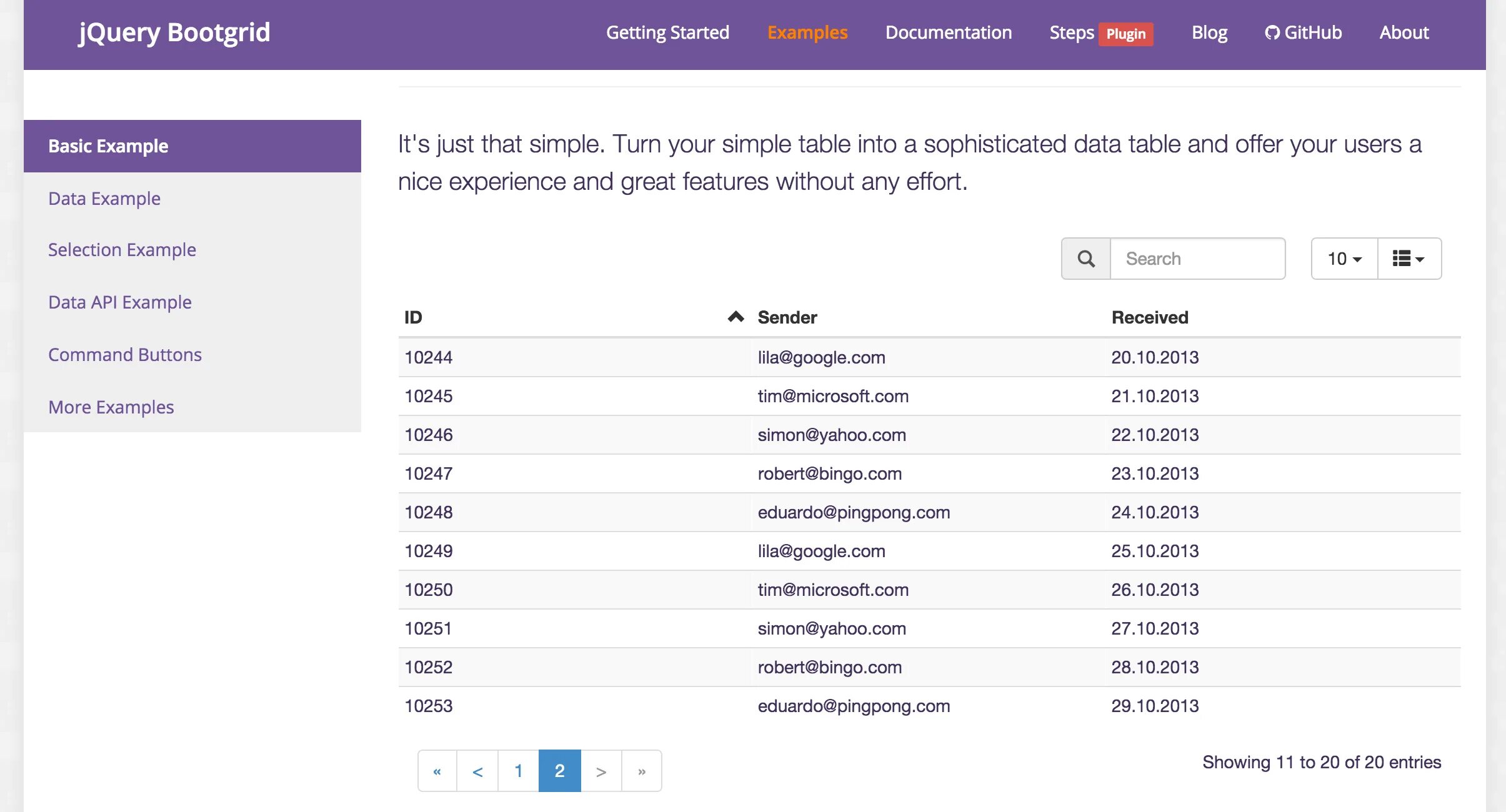1506x812 pixels.
Task: Open Command Buttons in the sidebar
Action: 125,355
